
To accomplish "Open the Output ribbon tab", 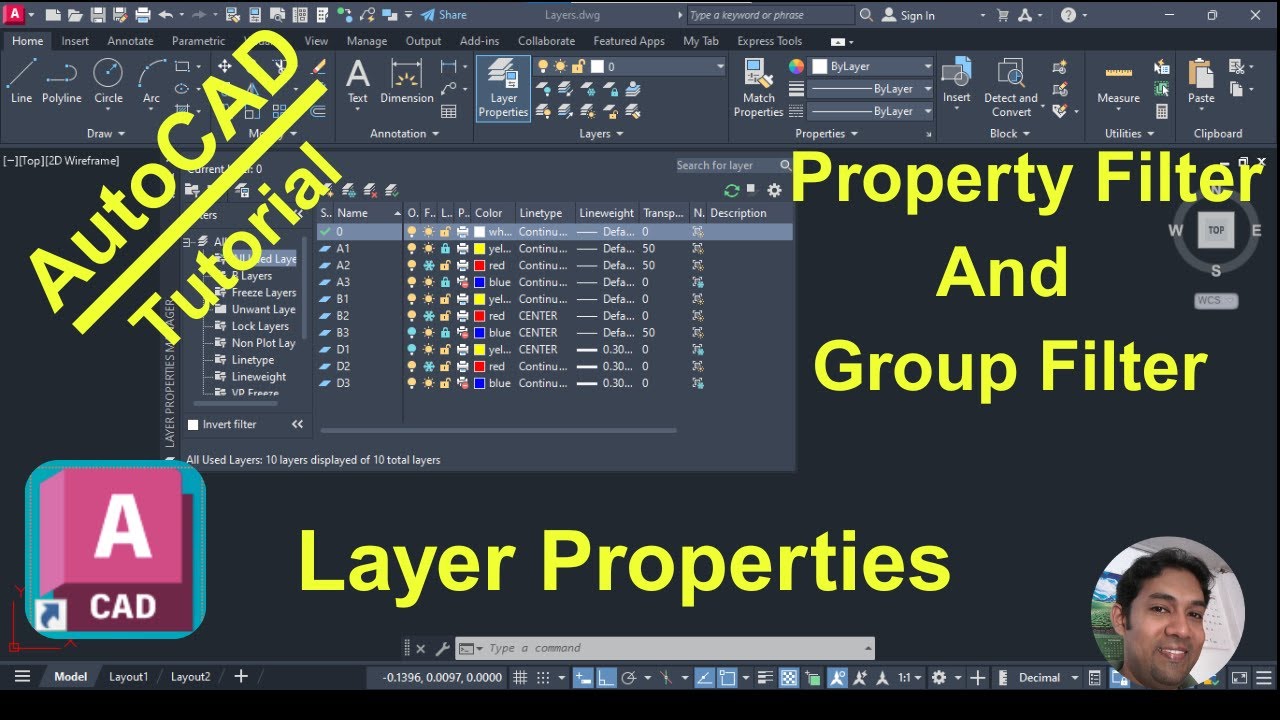I will click(x=423, y=41).
